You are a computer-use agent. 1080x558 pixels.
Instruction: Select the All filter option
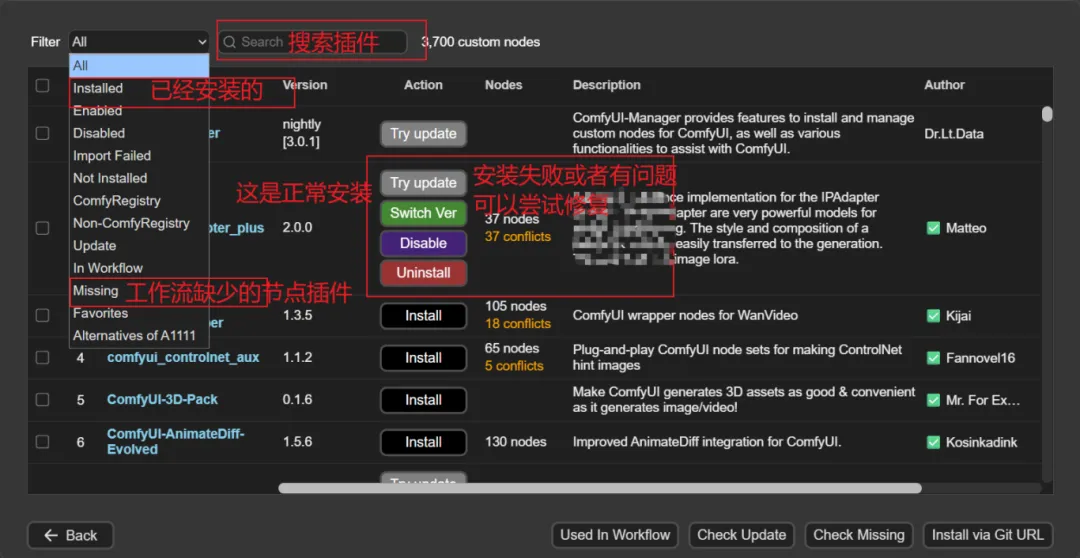[138, 65]
